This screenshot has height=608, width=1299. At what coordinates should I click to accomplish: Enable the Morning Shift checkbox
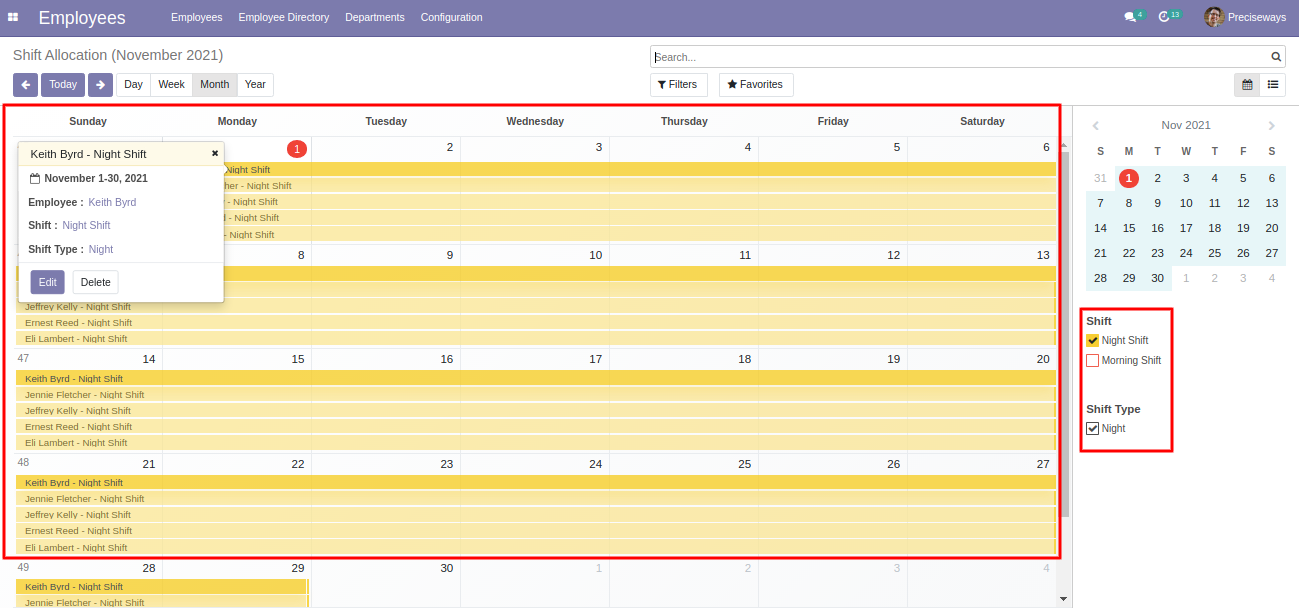tap(1093, 361)
